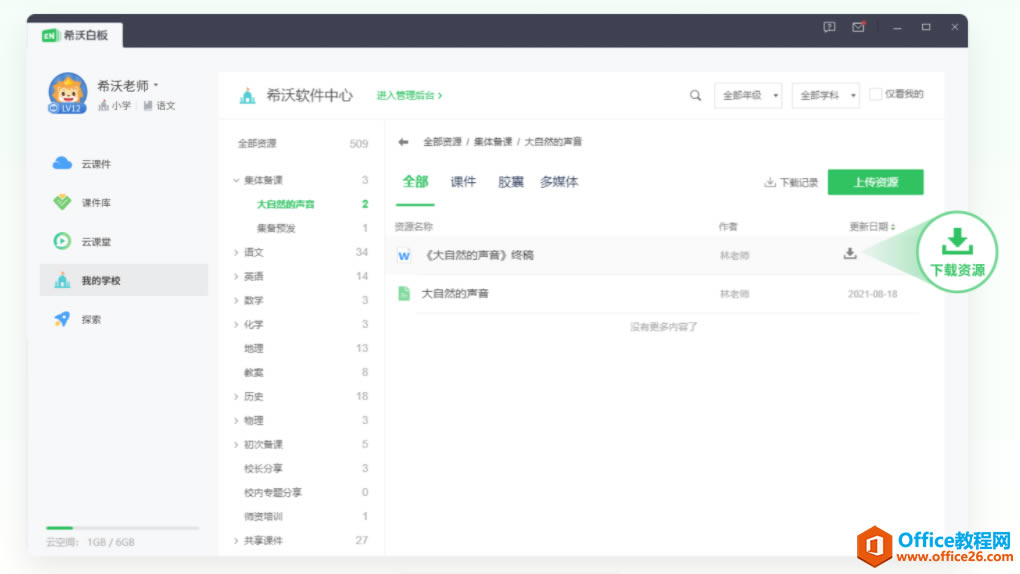Open the 《大自然的声音》终稿 resource name

click(479, 255)
